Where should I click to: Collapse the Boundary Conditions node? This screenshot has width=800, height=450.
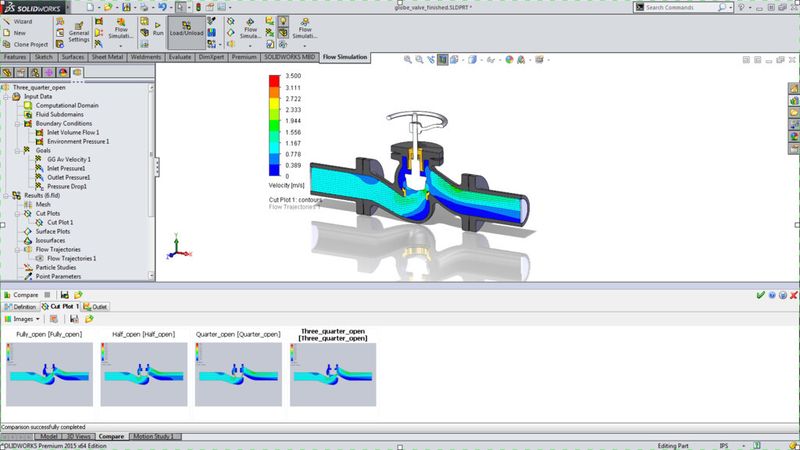tap(18, 123)
